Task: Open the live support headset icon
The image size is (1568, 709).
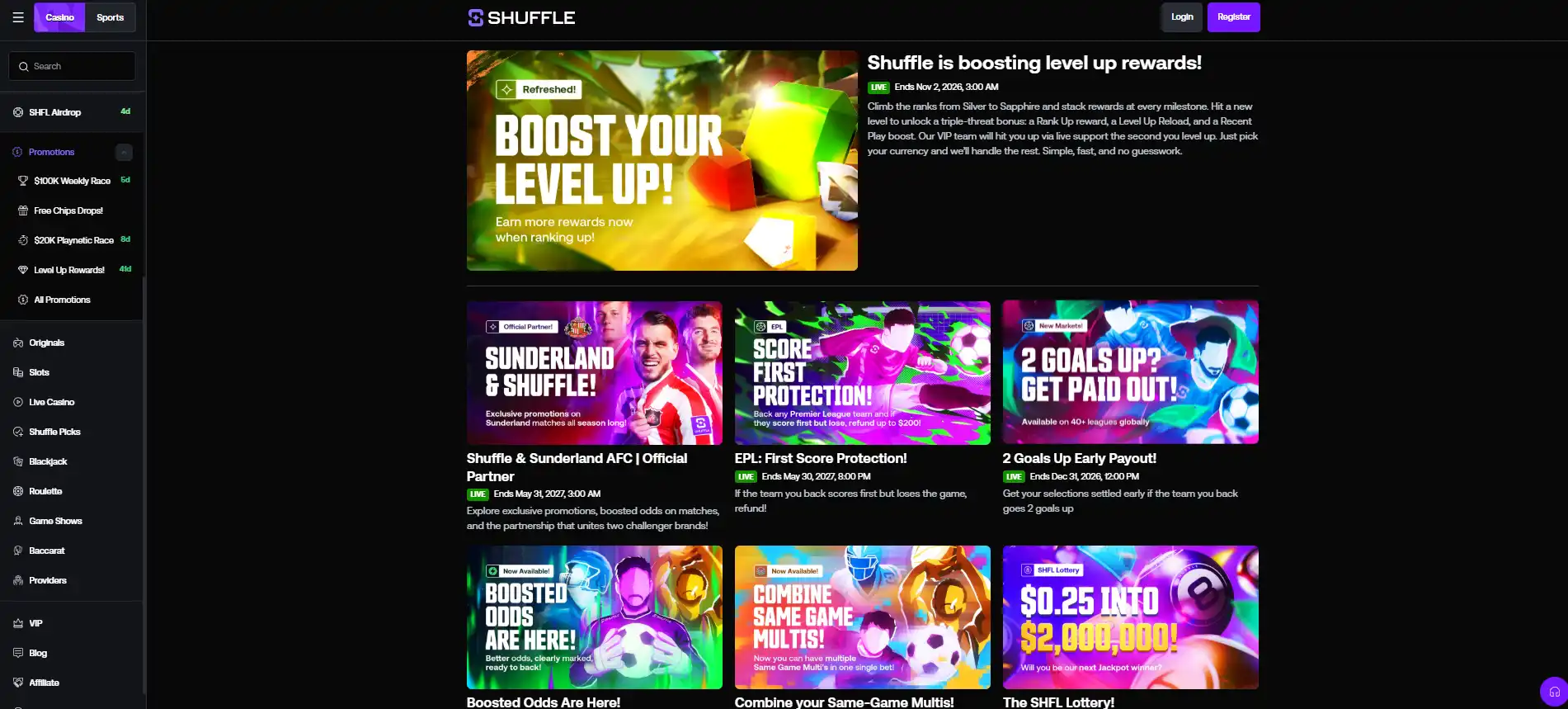Action: click(x=1554, y=692)
